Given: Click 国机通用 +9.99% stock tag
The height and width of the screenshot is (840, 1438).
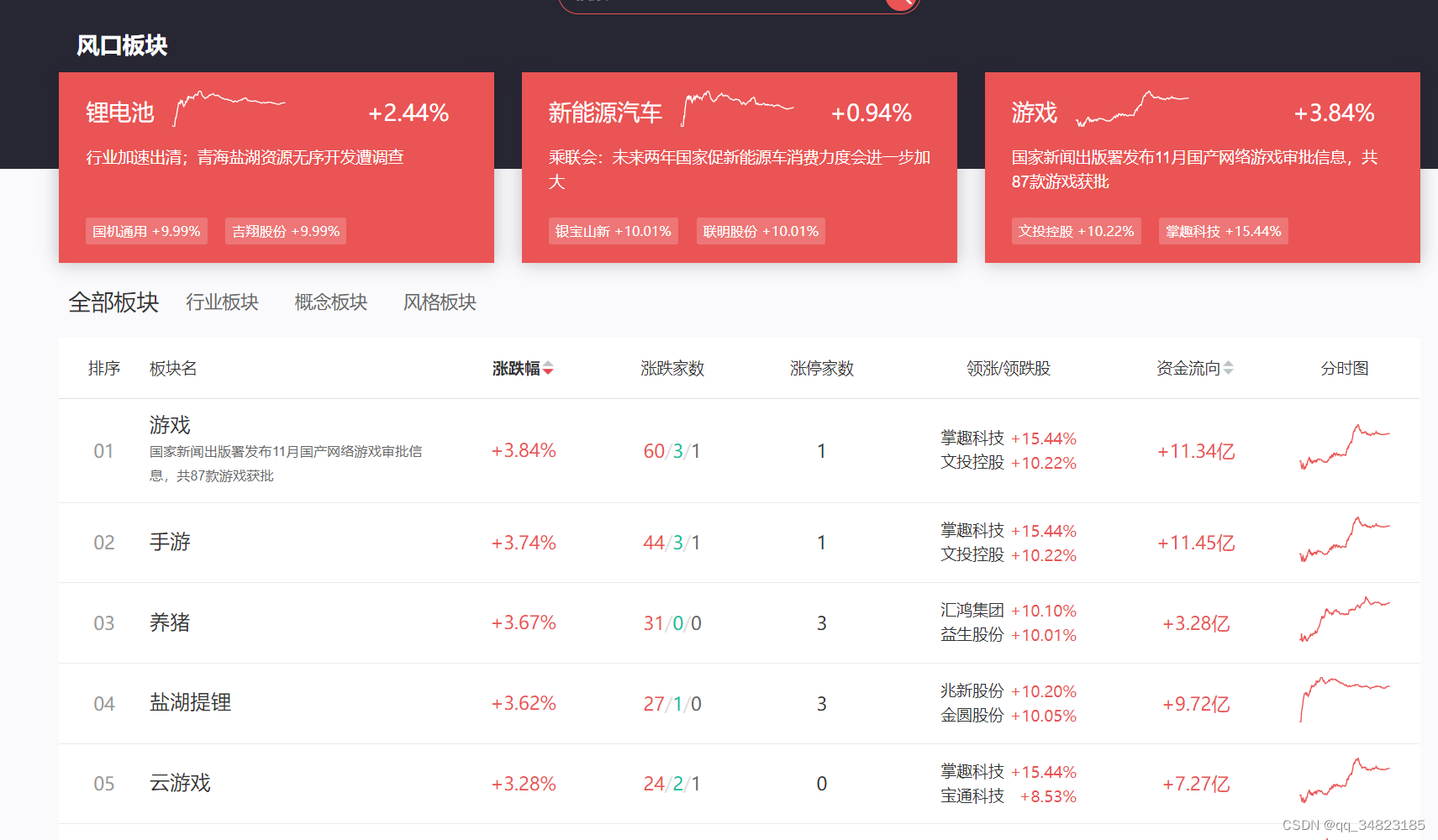Looking at the screenshot, I should (146, 231).
